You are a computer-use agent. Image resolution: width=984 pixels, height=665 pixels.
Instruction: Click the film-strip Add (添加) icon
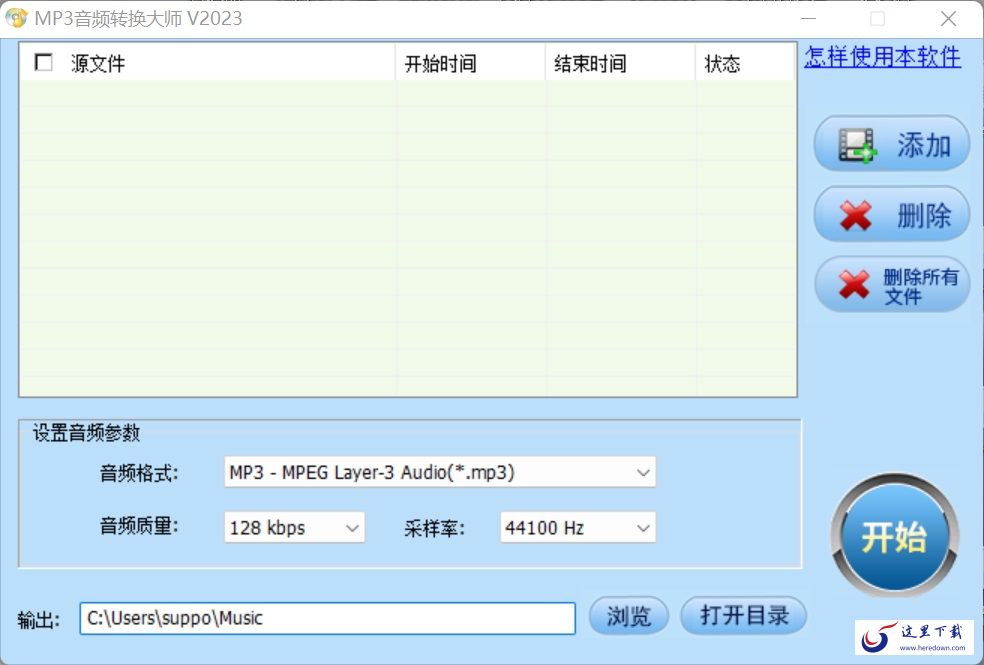coord(857,145)
